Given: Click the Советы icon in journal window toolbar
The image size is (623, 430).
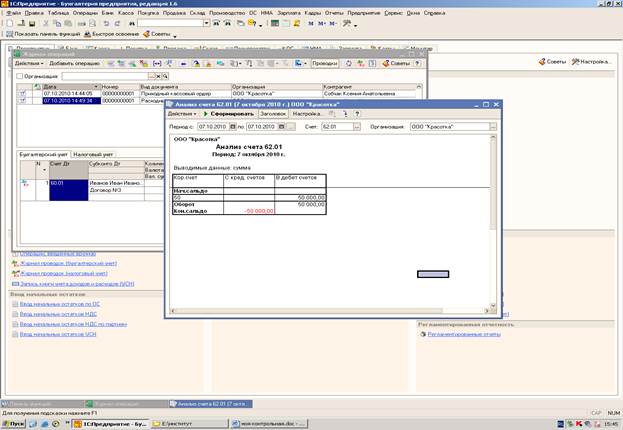Looking at the screenshot, I should (x=395, y=63).
